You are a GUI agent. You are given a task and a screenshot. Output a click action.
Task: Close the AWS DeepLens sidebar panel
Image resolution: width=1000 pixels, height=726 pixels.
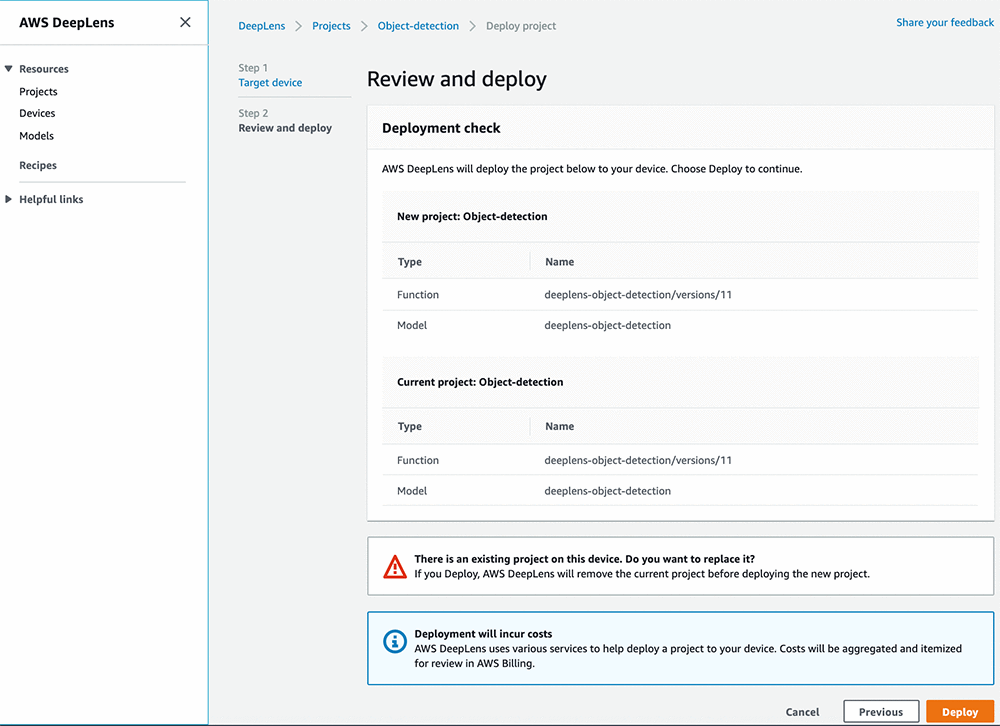tap(185, 22)
